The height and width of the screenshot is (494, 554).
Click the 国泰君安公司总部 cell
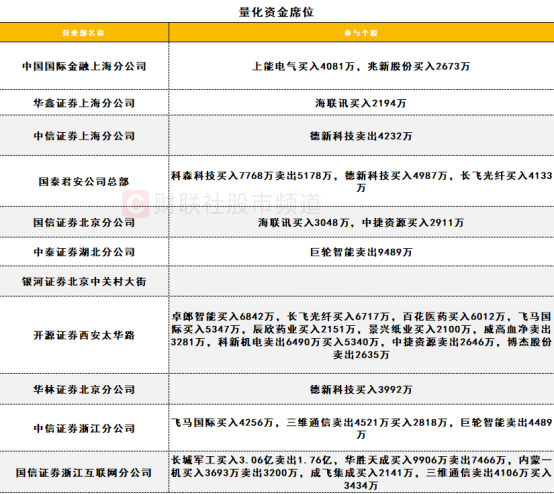pos(84,181)
